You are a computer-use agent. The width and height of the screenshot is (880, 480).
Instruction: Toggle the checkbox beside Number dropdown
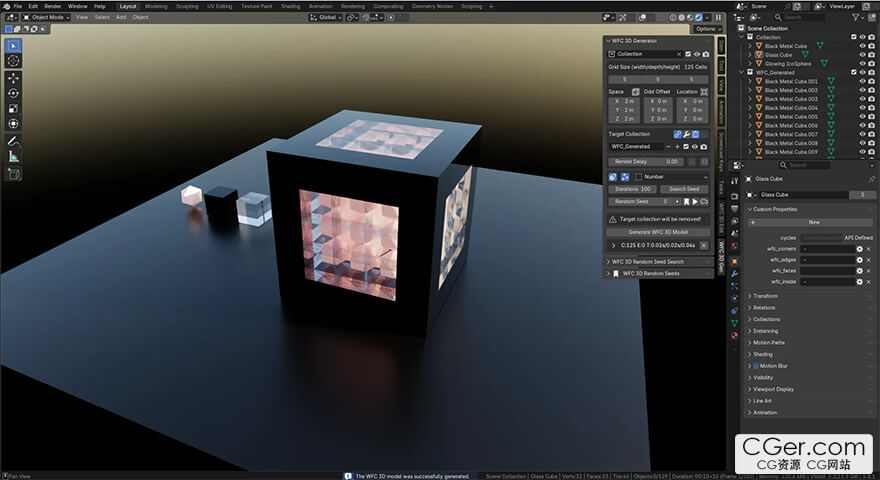(637, 177)
